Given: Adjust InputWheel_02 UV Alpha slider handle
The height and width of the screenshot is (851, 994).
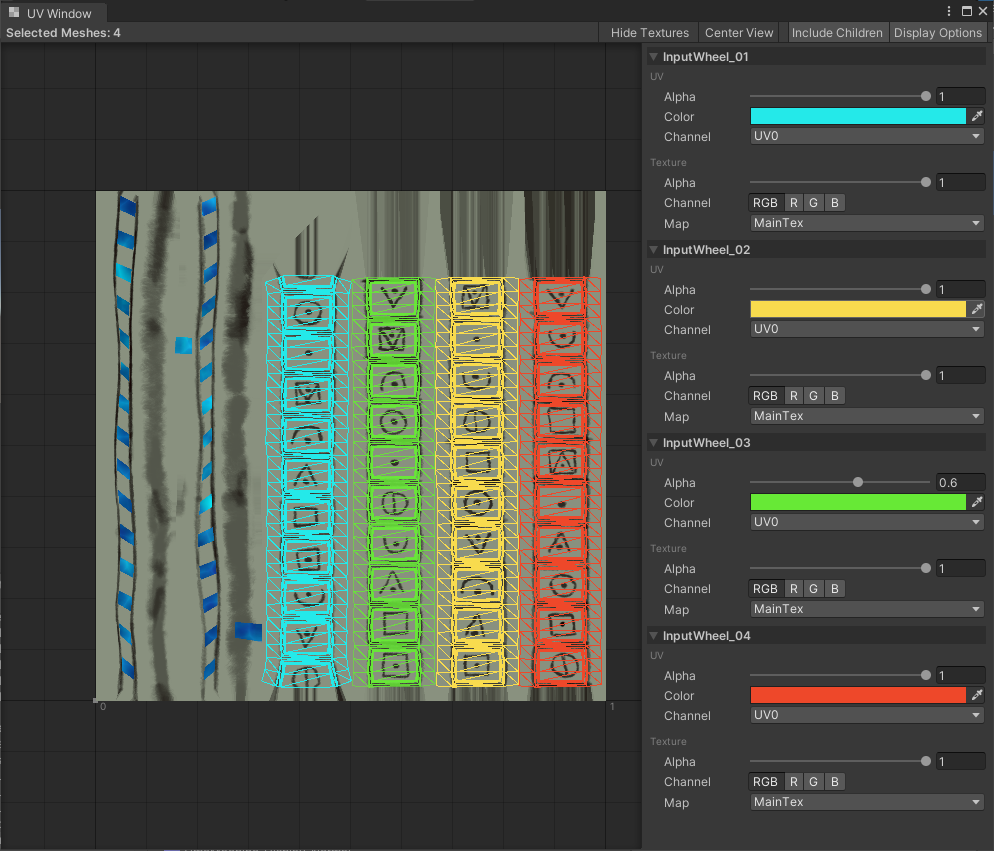Looking at the screenshot, I should 926,289.
